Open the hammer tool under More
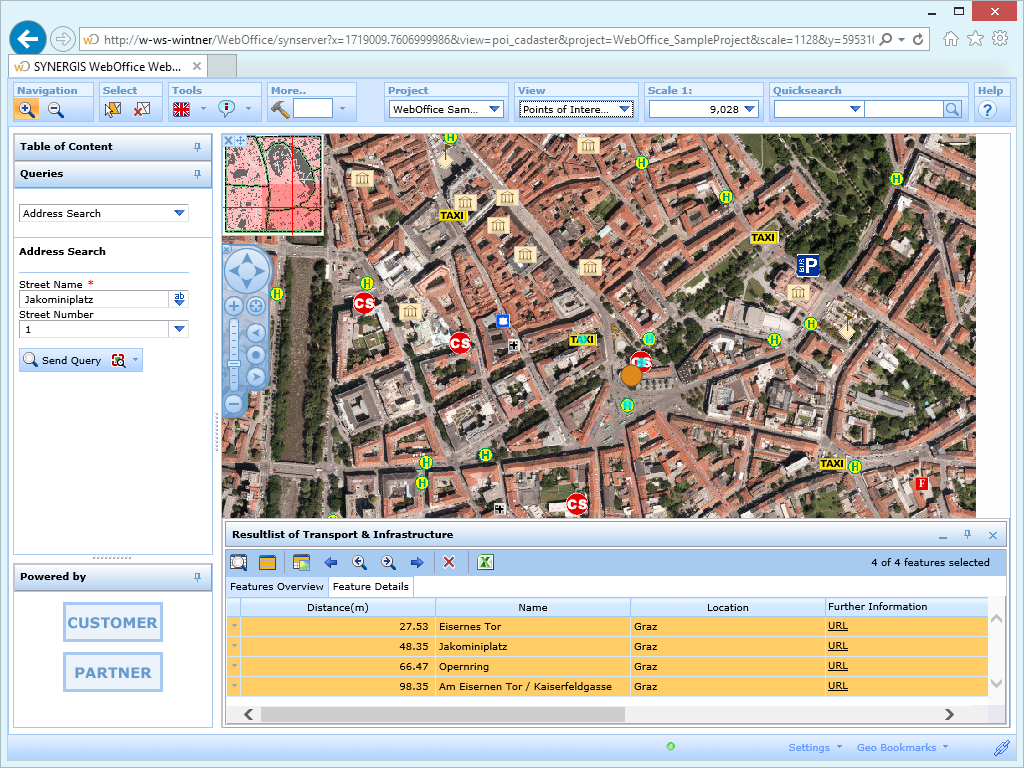 pyautogui.click(x=280, y=109)
